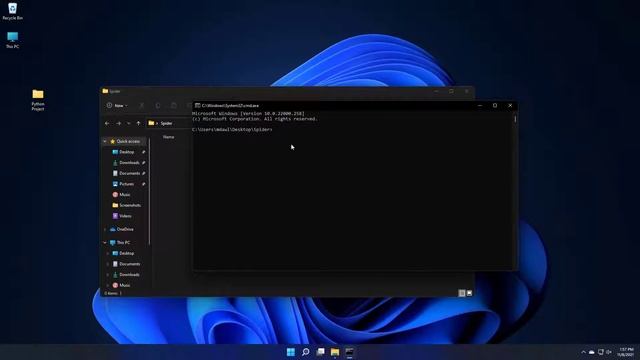Select Recycle Bin desktop icon
640x360 pixels.
pos(12,11)
